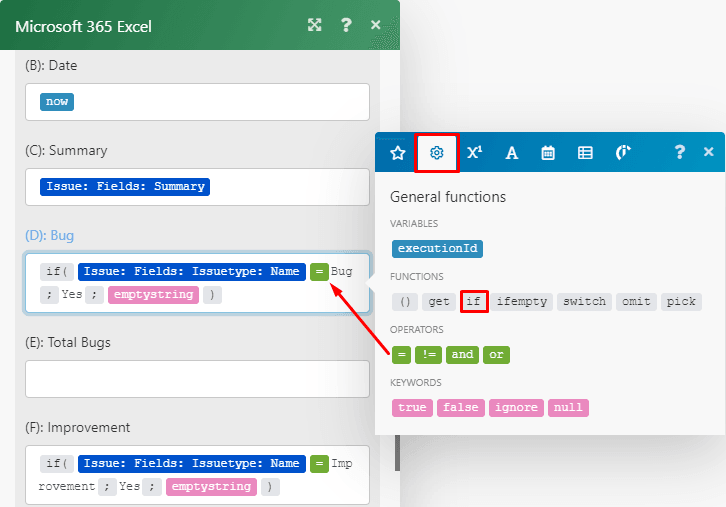Image resolution: width=726 pixels, height=507 pixels.
Task: Select the General functions gear tab
Action: point(436,153)
